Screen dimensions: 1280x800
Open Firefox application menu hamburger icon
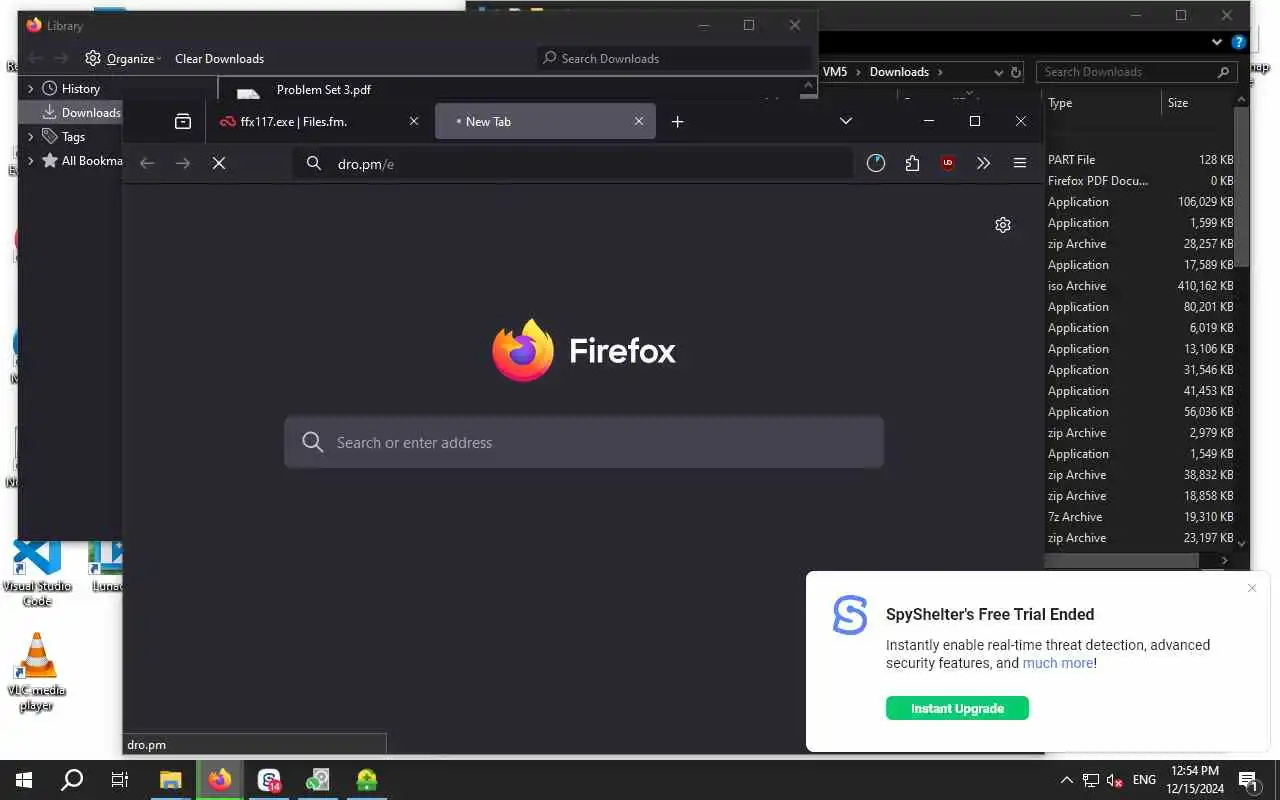[x=1020, y=163]
